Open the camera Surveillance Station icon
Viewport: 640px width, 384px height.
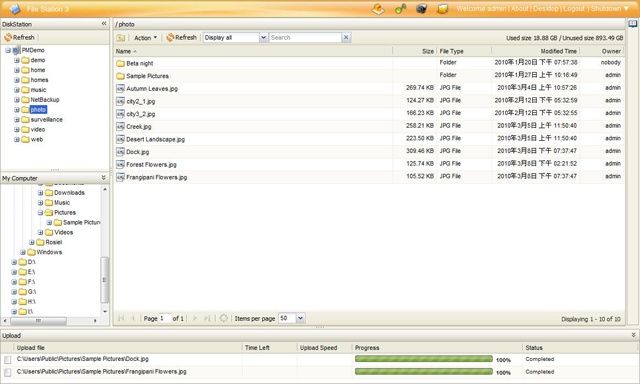(422, 9)
